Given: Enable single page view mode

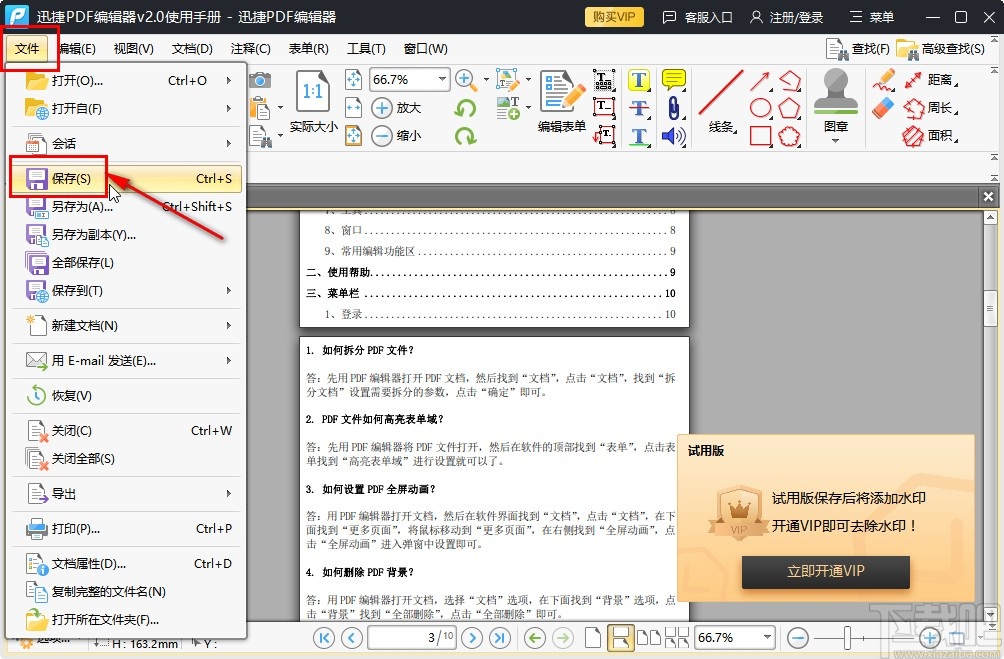Looking at the screenshot, I should tap(595, 636).
